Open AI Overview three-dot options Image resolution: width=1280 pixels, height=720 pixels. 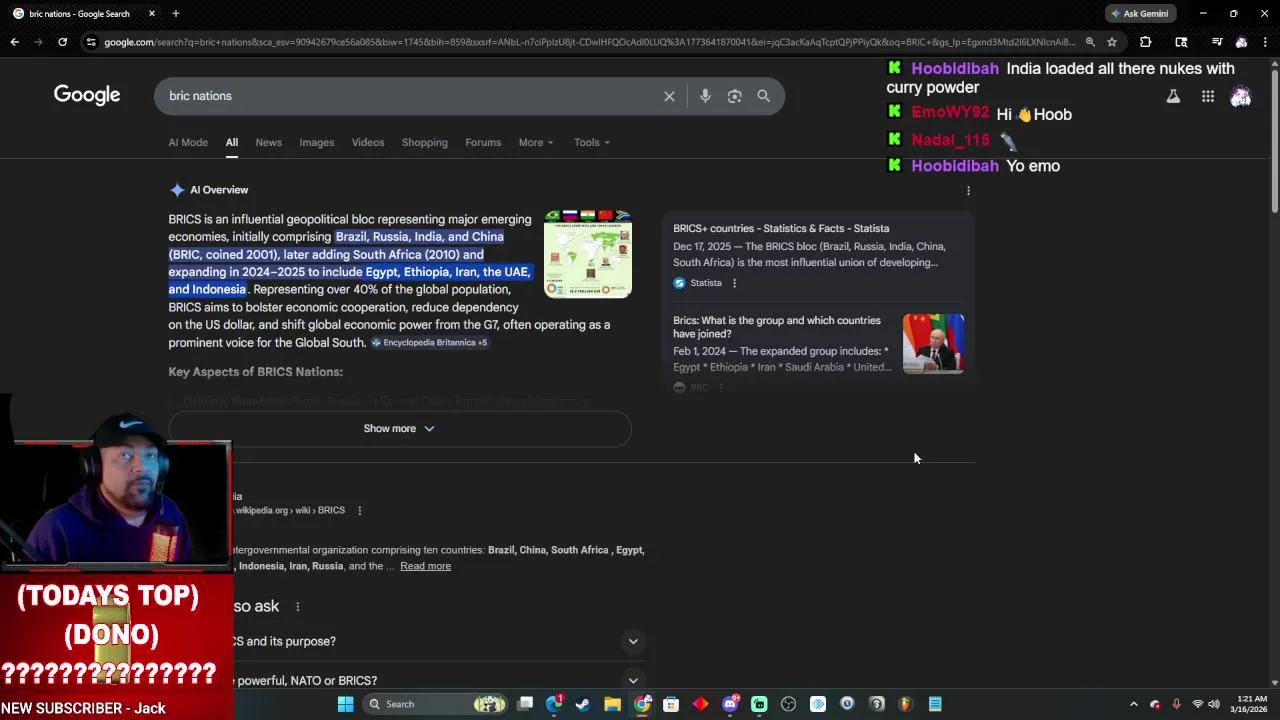tap(968, 190)
